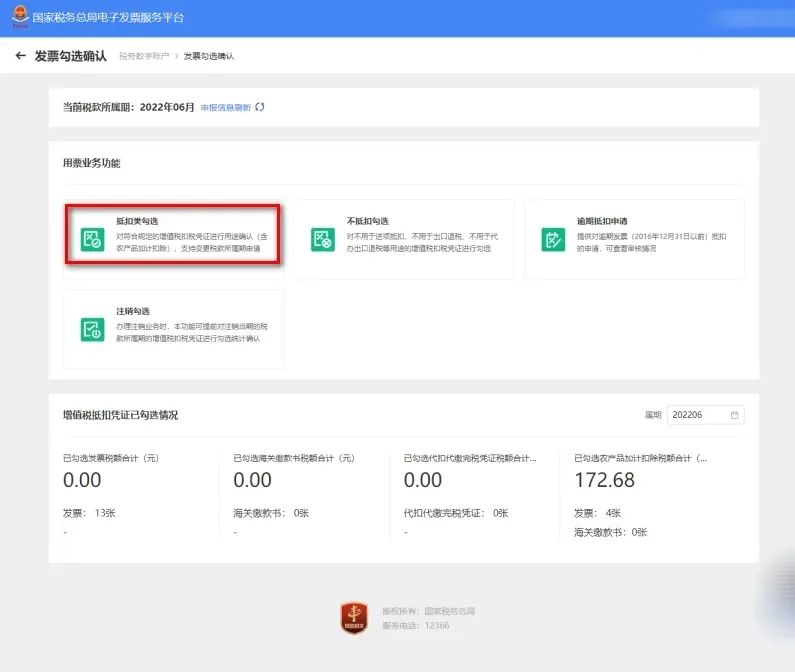Click the 代扣代缴完税凭证: 0张 count

pyautogui.click(x=456, y=513)
